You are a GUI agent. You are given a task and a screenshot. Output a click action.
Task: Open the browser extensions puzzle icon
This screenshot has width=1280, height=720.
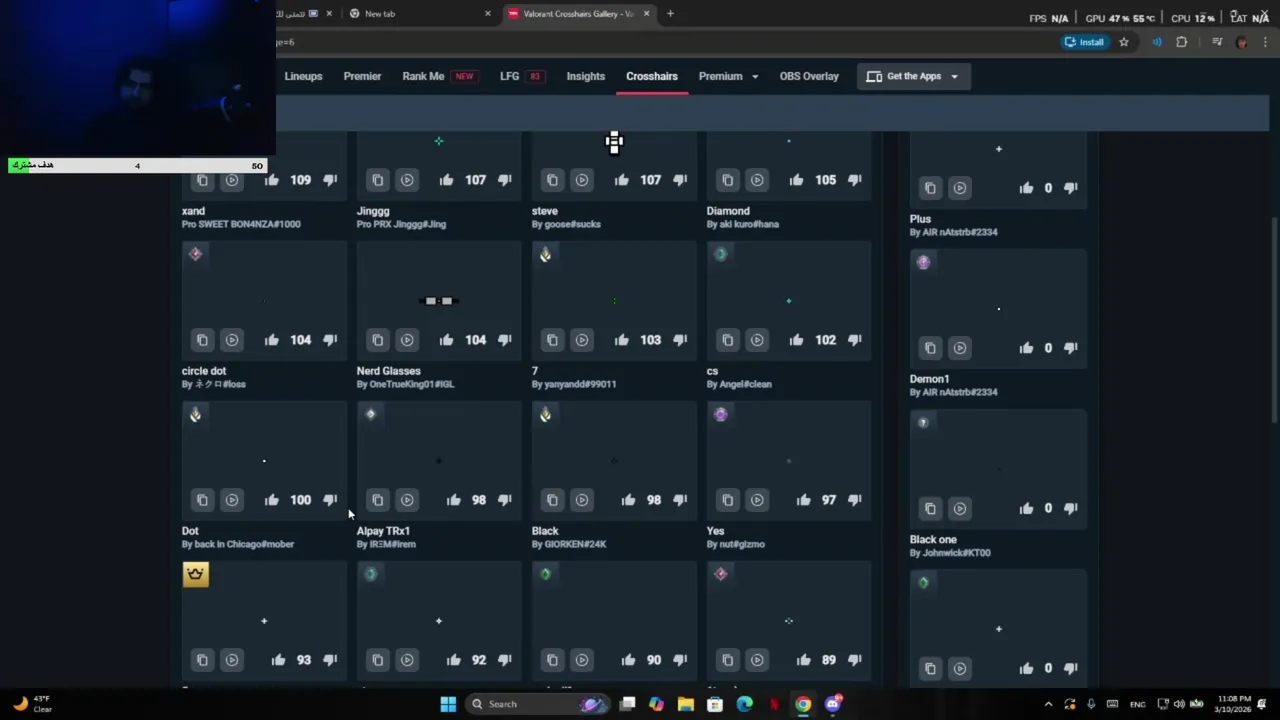point(1182,42)
